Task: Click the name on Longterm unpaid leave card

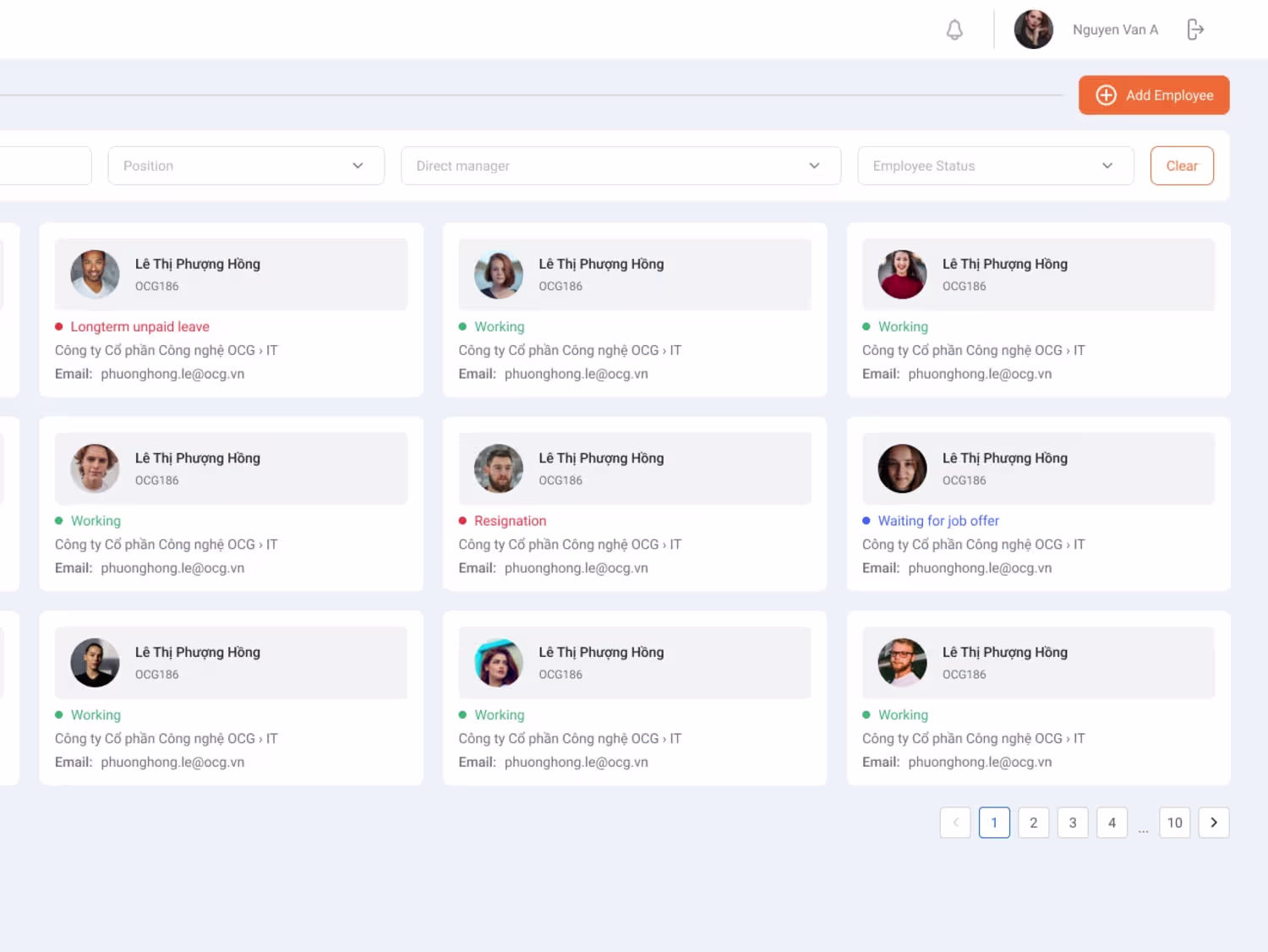Action: click(198, 264)
